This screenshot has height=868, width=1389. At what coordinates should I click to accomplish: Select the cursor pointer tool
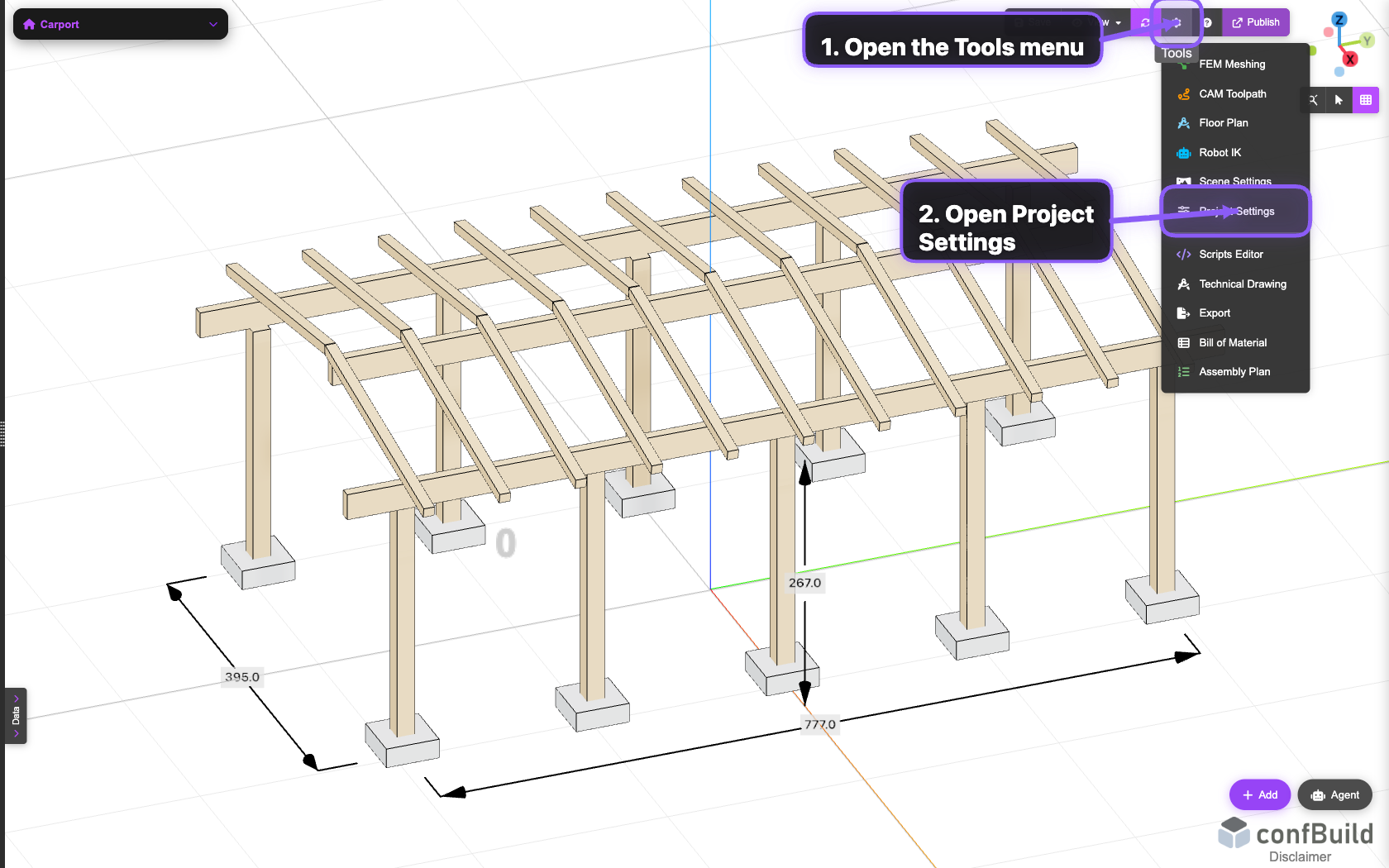coord(1339,100)
